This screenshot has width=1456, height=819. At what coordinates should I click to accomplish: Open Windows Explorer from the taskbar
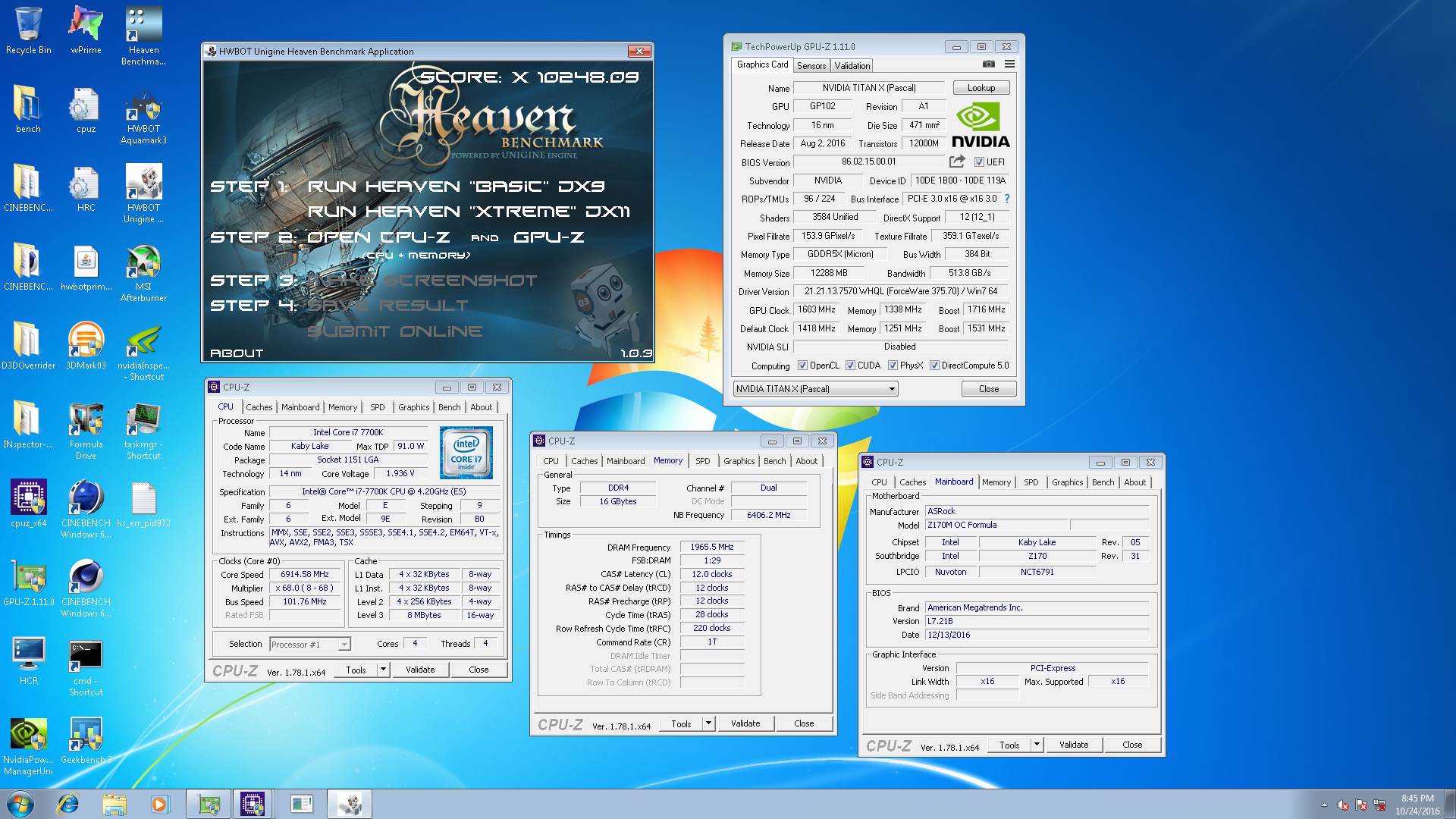(115, 804)
